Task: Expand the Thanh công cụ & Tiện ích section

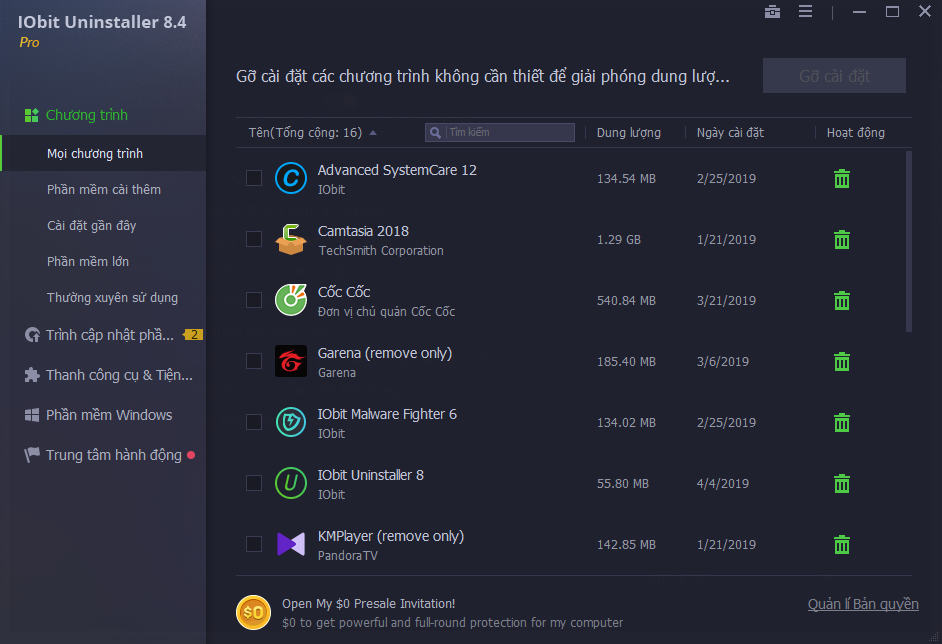Action: click(118, 375)
